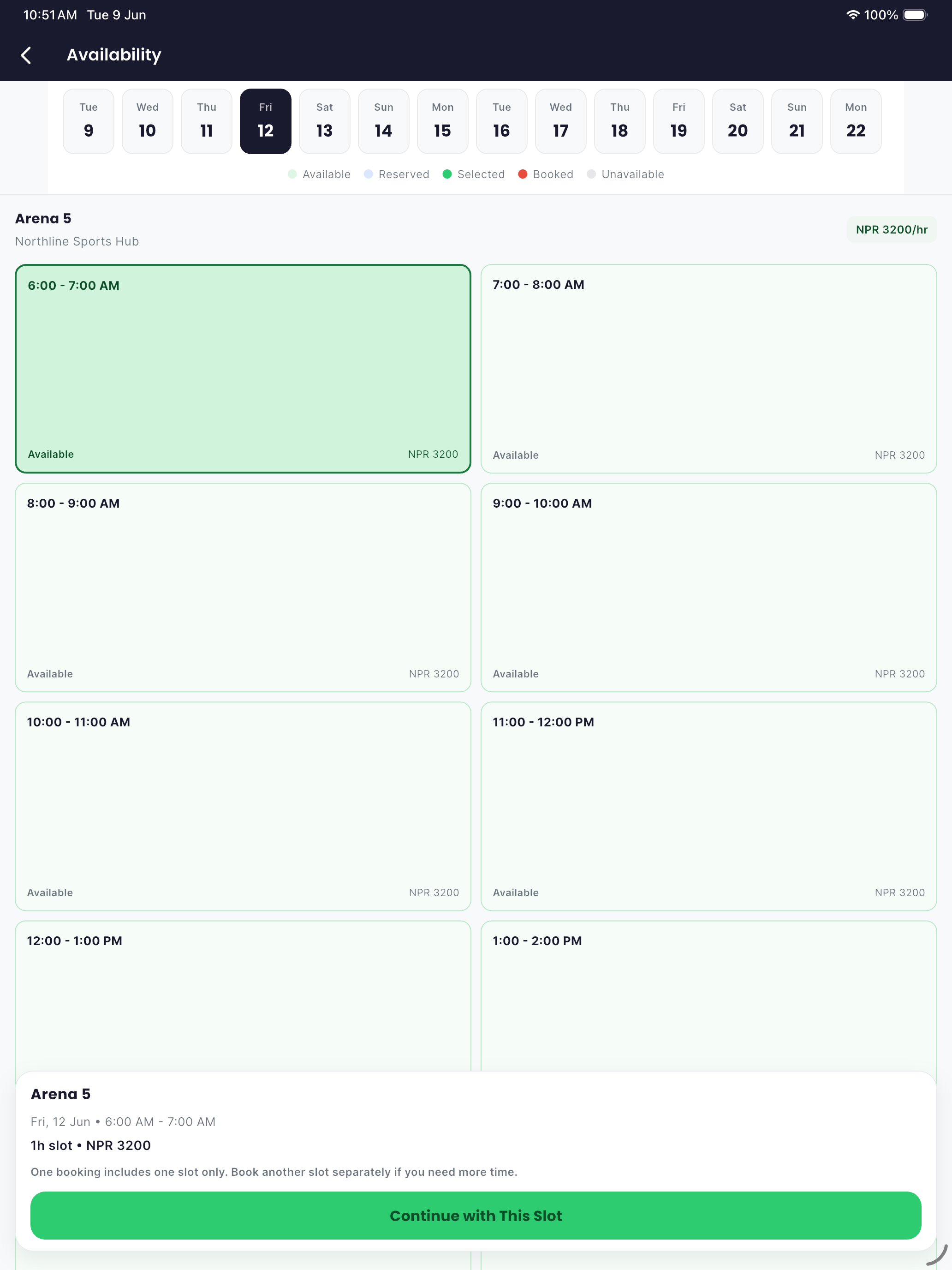
Task: Go back using the back arrow
Action: (x=26, y=55)
